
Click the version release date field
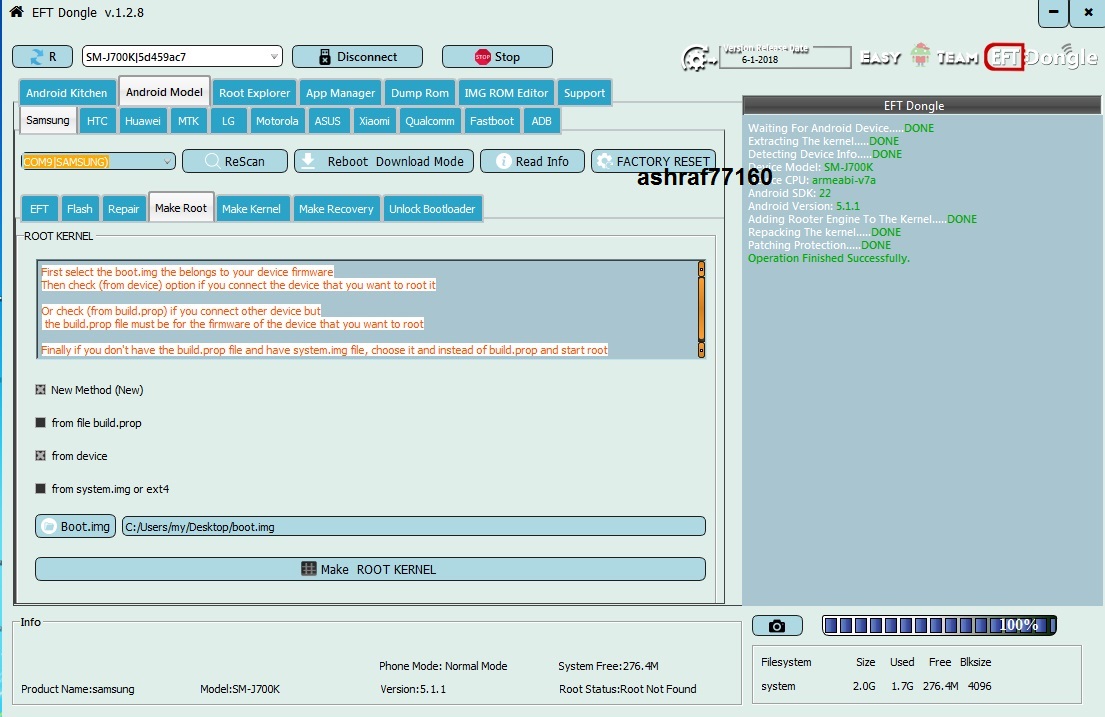pyautogui.click(x=786, y=58)
